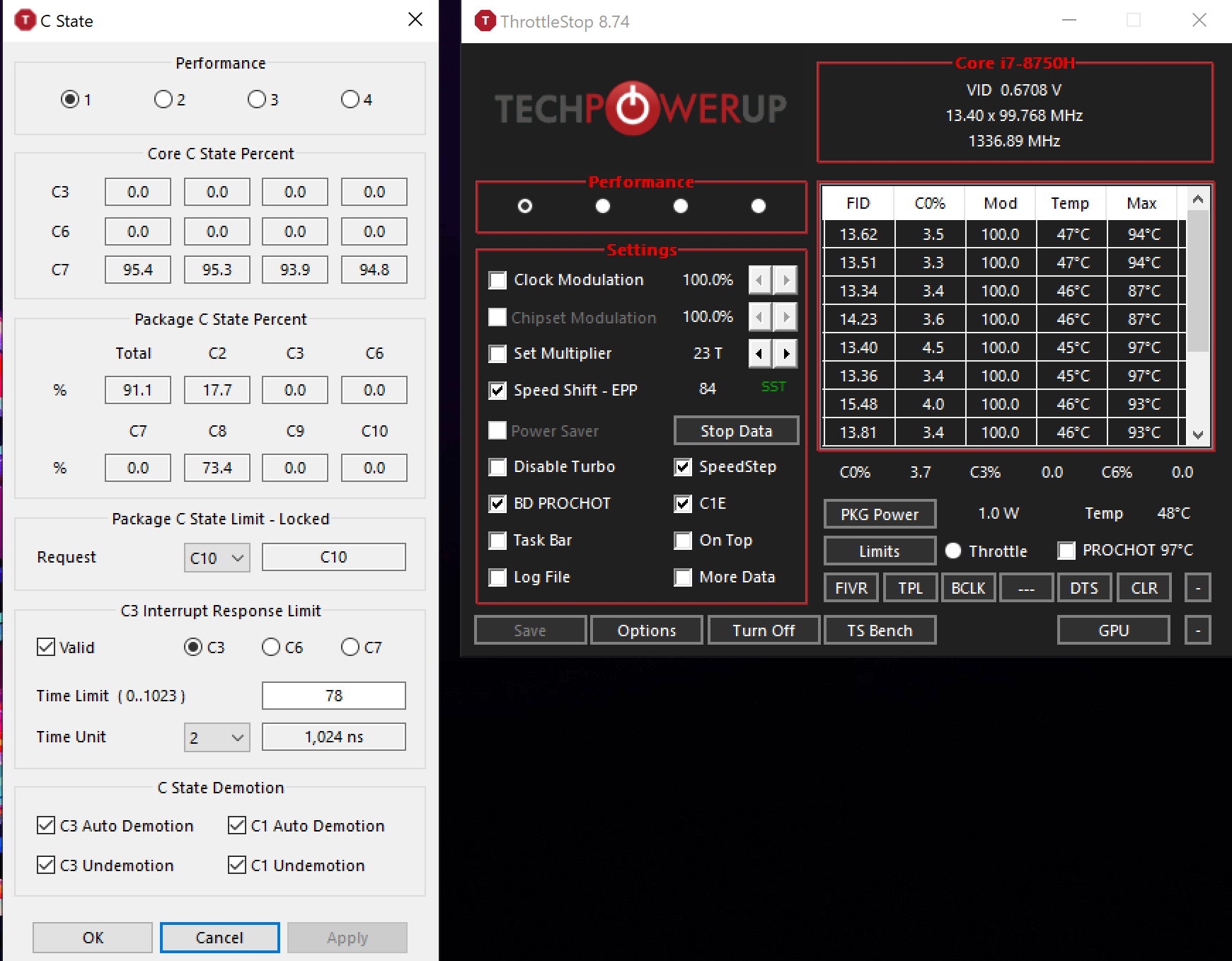Image resolution: width=1232 pixels, height=961 pixels.
Task: Select performance profile 4 in C State window
Action: click(x=350, y=99)
